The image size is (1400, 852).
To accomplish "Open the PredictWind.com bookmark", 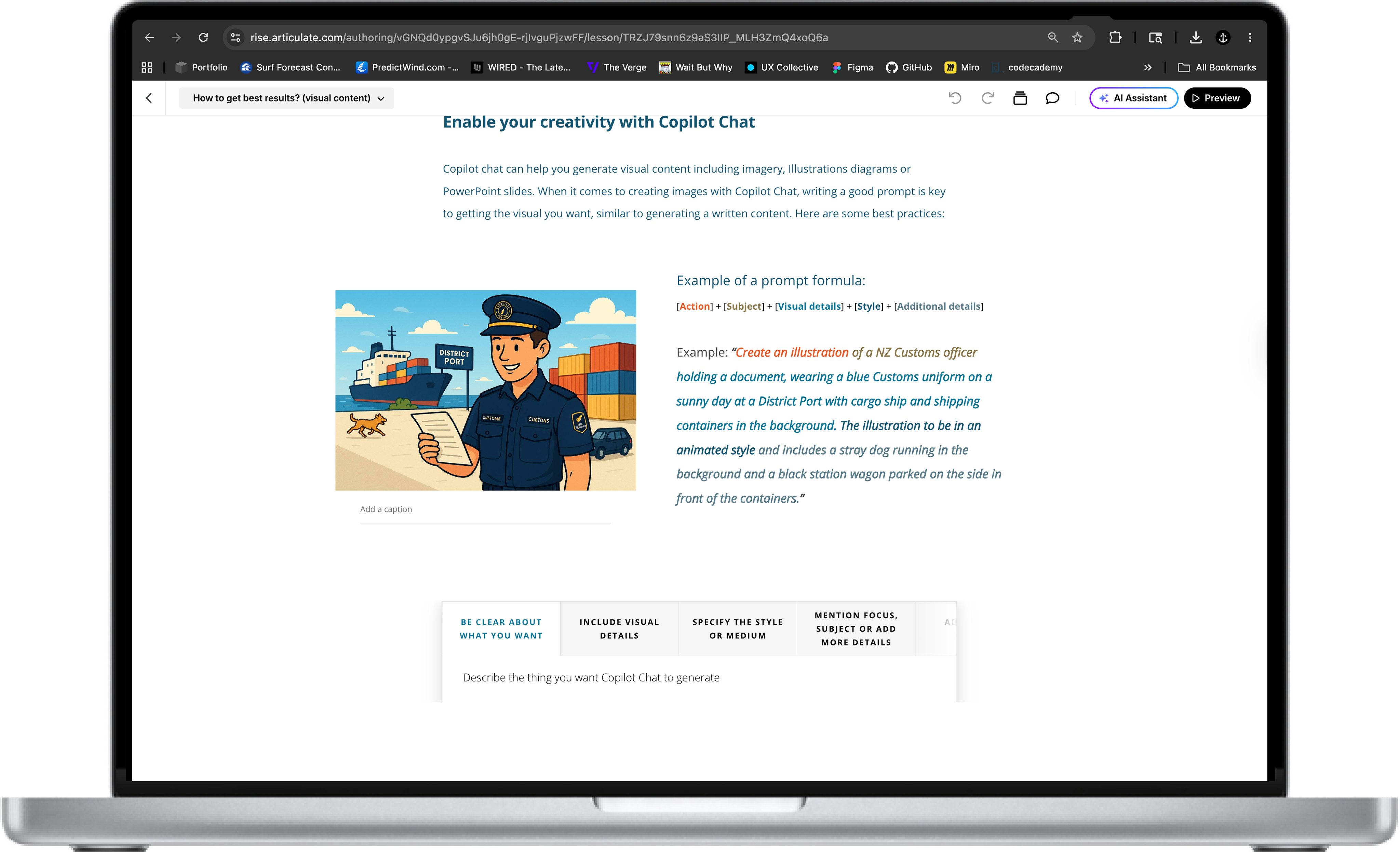I will [407, 68].
